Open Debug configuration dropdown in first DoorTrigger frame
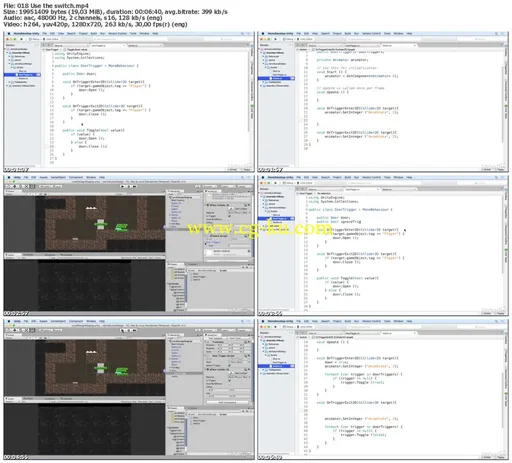The height and width of the screenshot is (463, 512). [34, 39]
